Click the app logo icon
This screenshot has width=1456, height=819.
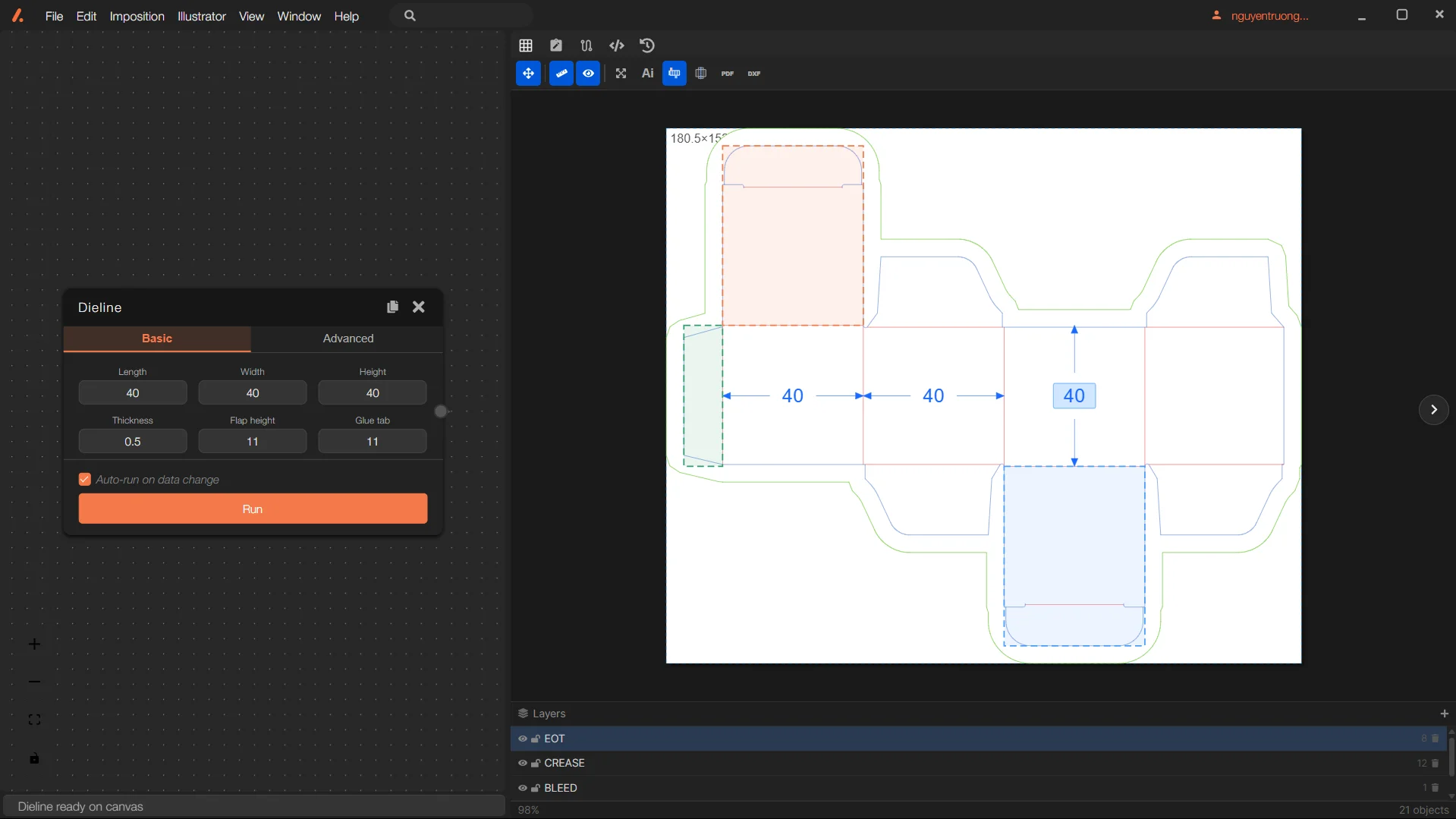[17, 15]
